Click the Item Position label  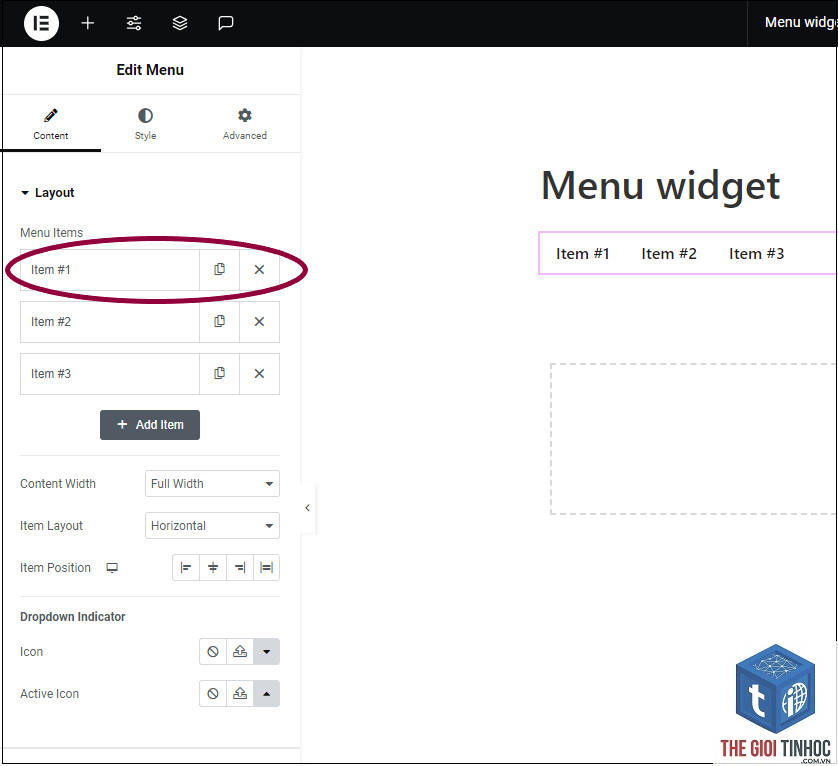(56, 568)
